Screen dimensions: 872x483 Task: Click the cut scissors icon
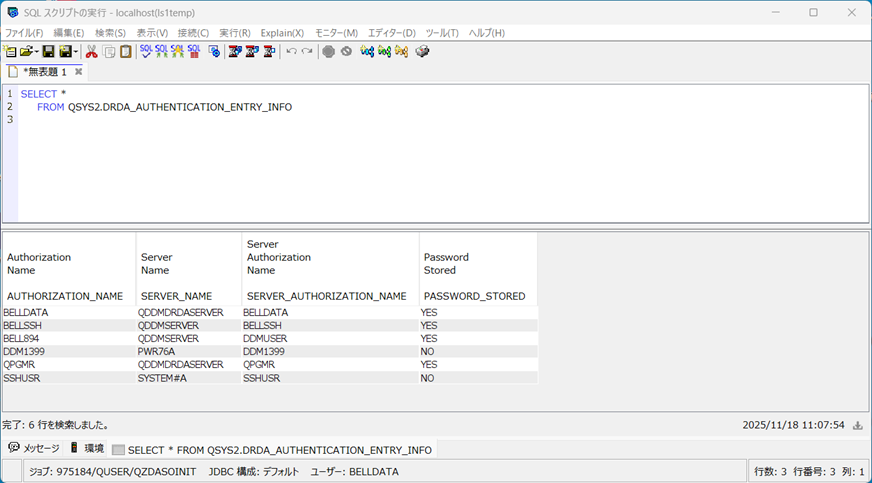91,51
